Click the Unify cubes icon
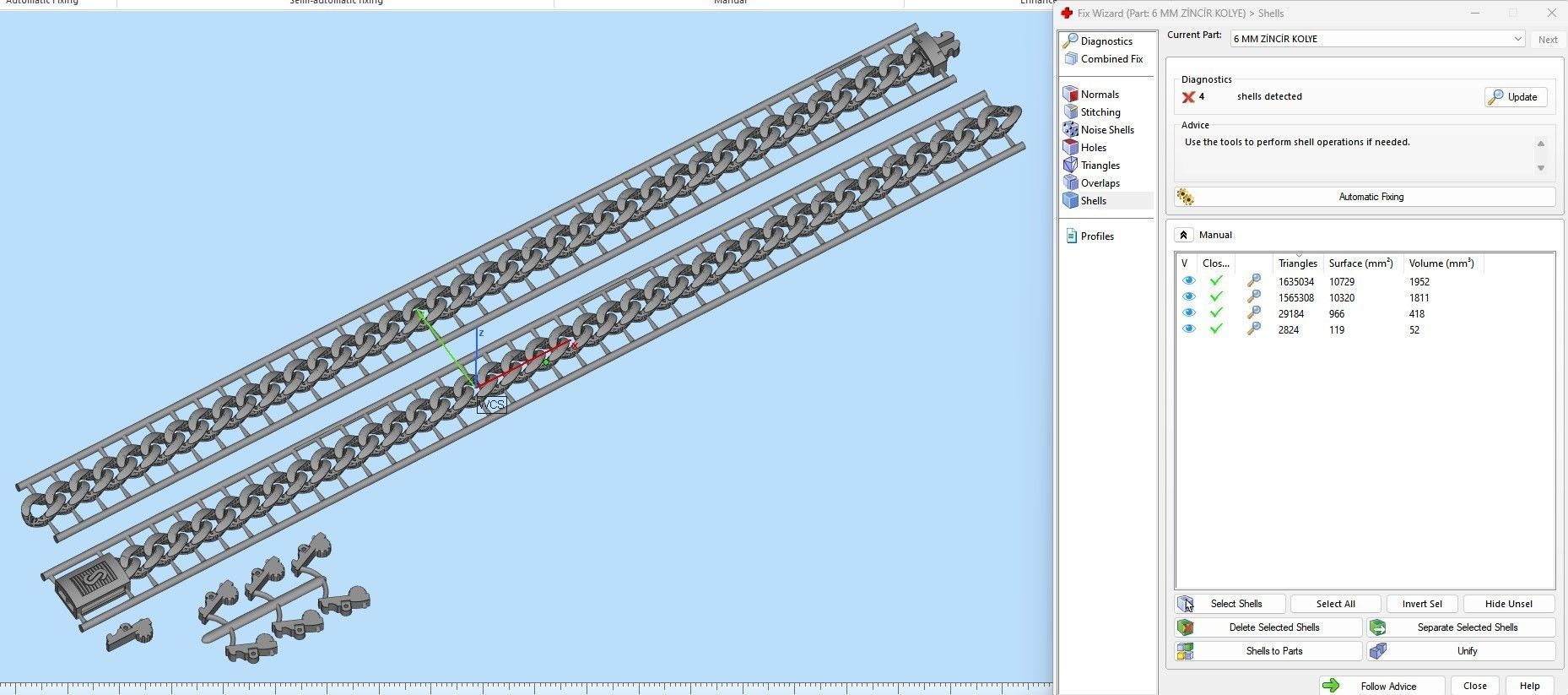1568x695 pixels. (1378, 651)
